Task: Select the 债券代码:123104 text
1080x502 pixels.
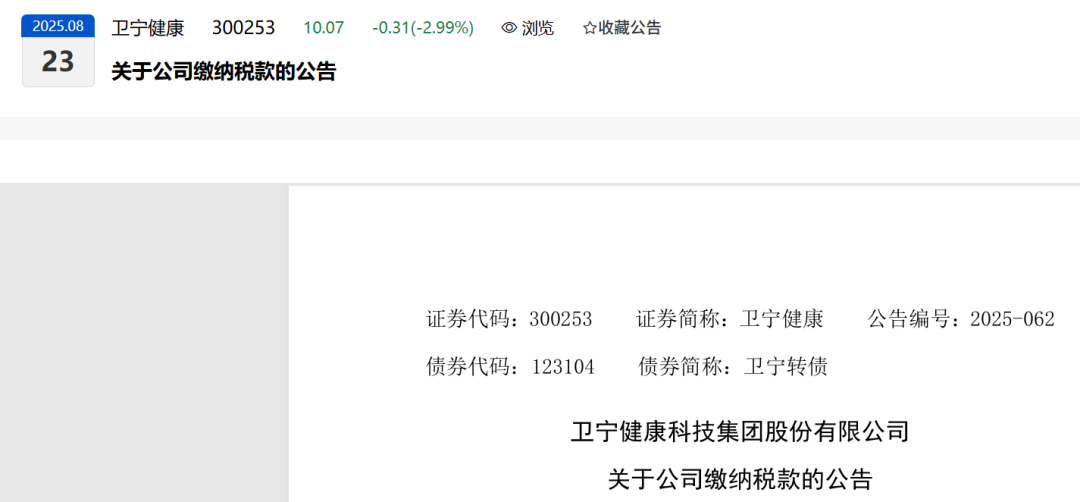Action: [x=510, y=366]
